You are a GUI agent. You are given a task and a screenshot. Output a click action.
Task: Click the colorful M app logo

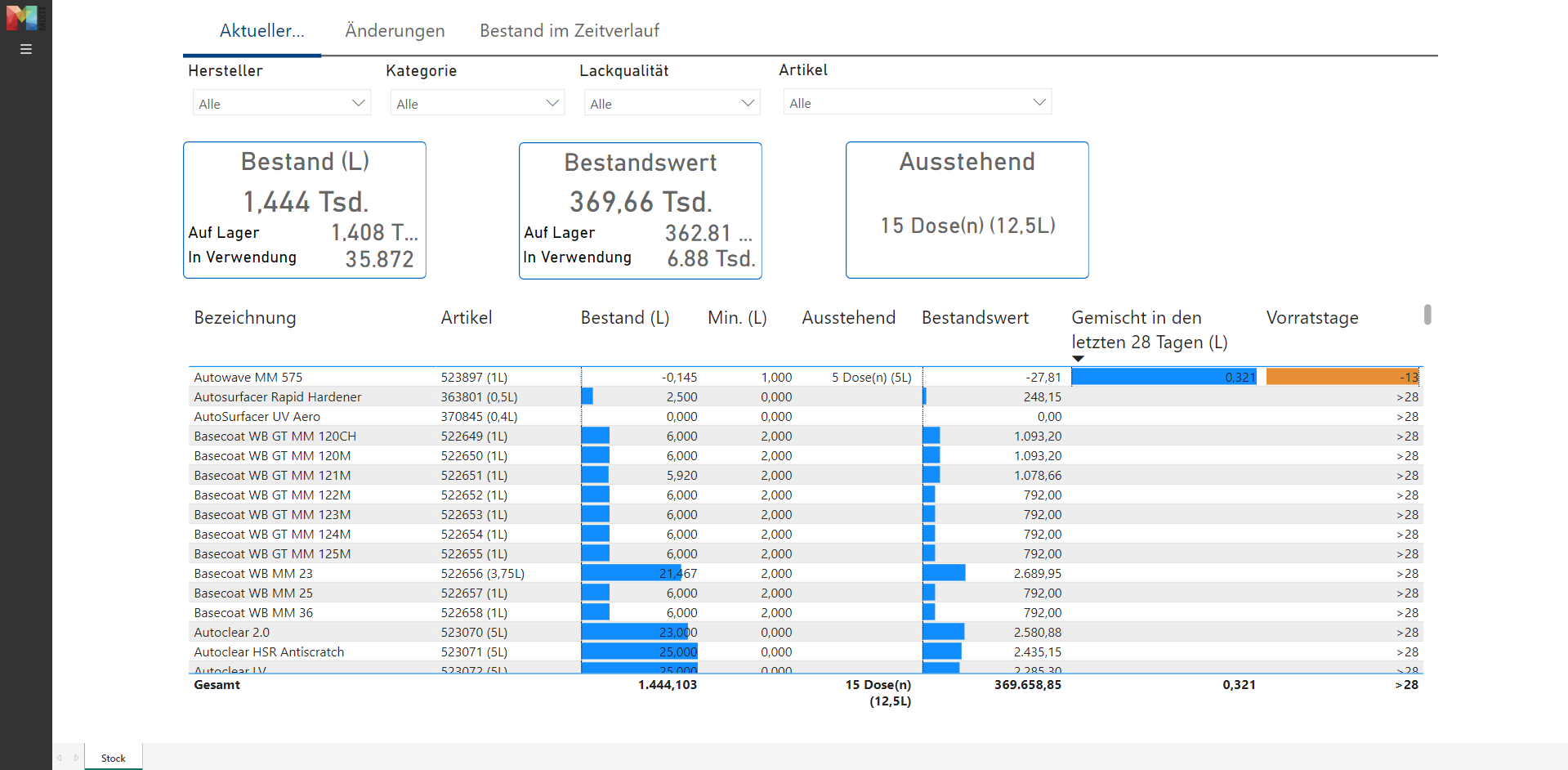coord(22,17)
